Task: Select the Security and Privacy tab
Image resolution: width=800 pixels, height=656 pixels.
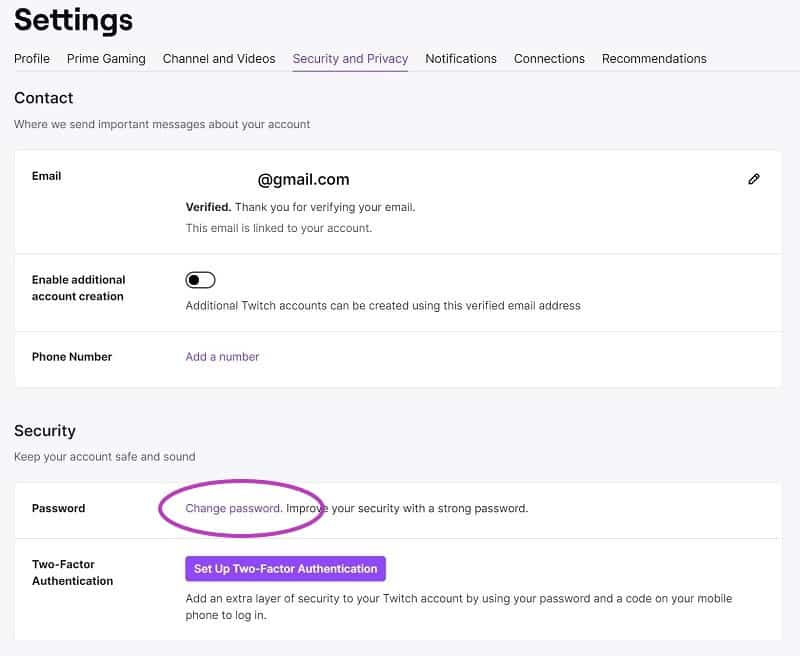Action: [x=350, y=59]
